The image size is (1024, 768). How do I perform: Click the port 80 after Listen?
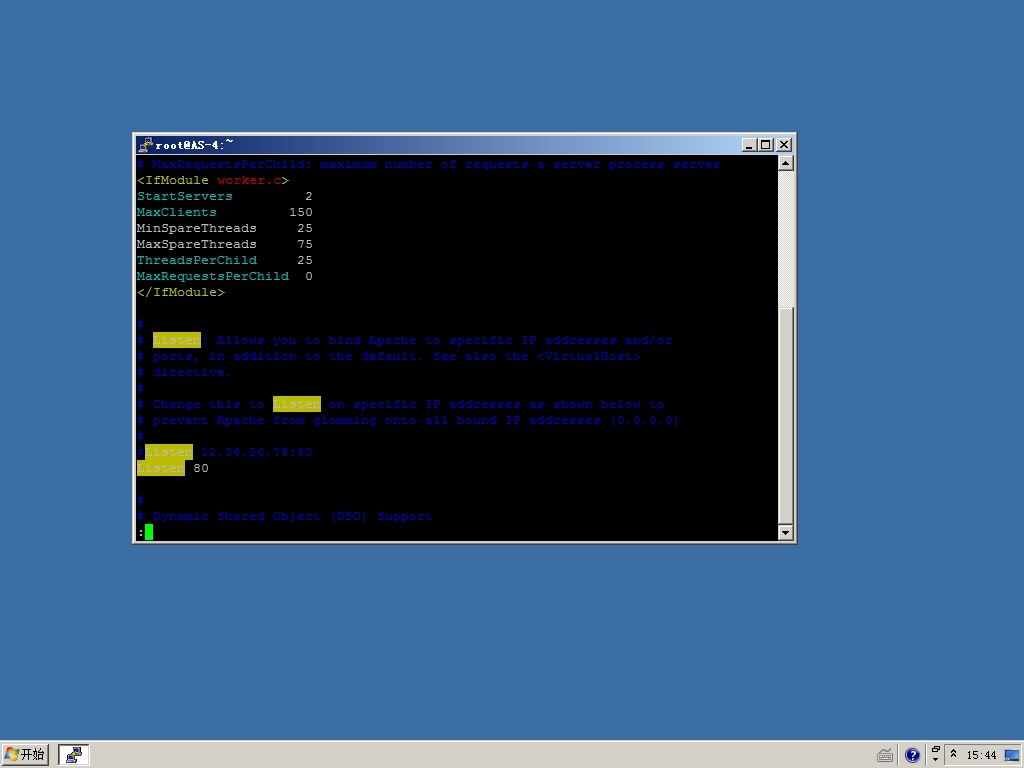201,468
